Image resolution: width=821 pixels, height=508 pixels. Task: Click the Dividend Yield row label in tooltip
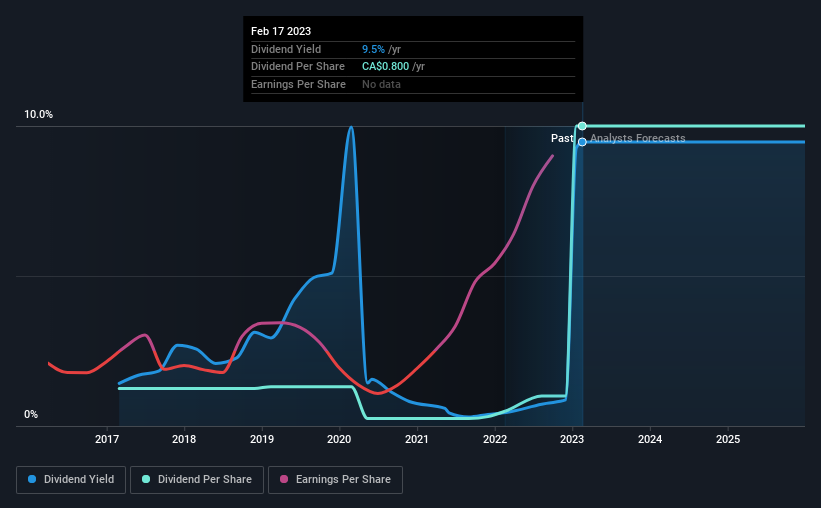click(x=286, y=49)
